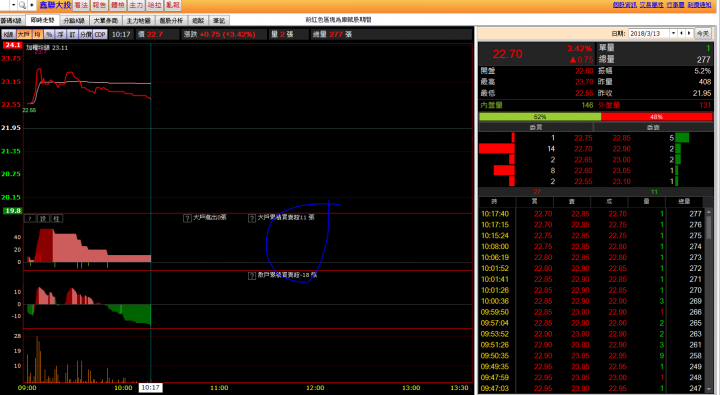Open the 個股資訊 link
The width and height of the screenshot is (720, 395).
(x=624, y=5)
